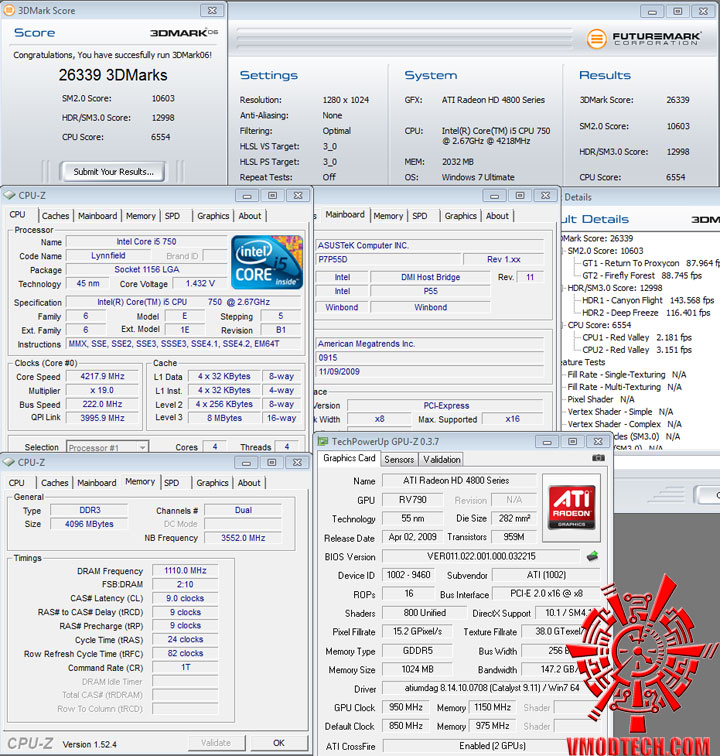
Task: Open Caches tab in the CPU-Z memory window
Action: 54,483
